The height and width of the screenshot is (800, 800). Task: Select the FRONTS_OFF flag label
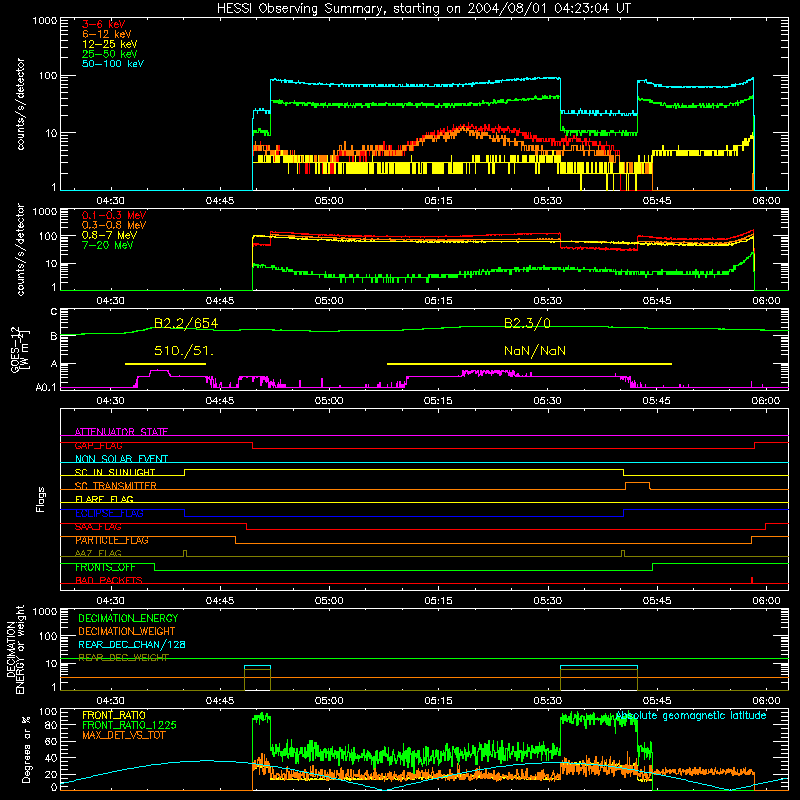pos(105,567)
